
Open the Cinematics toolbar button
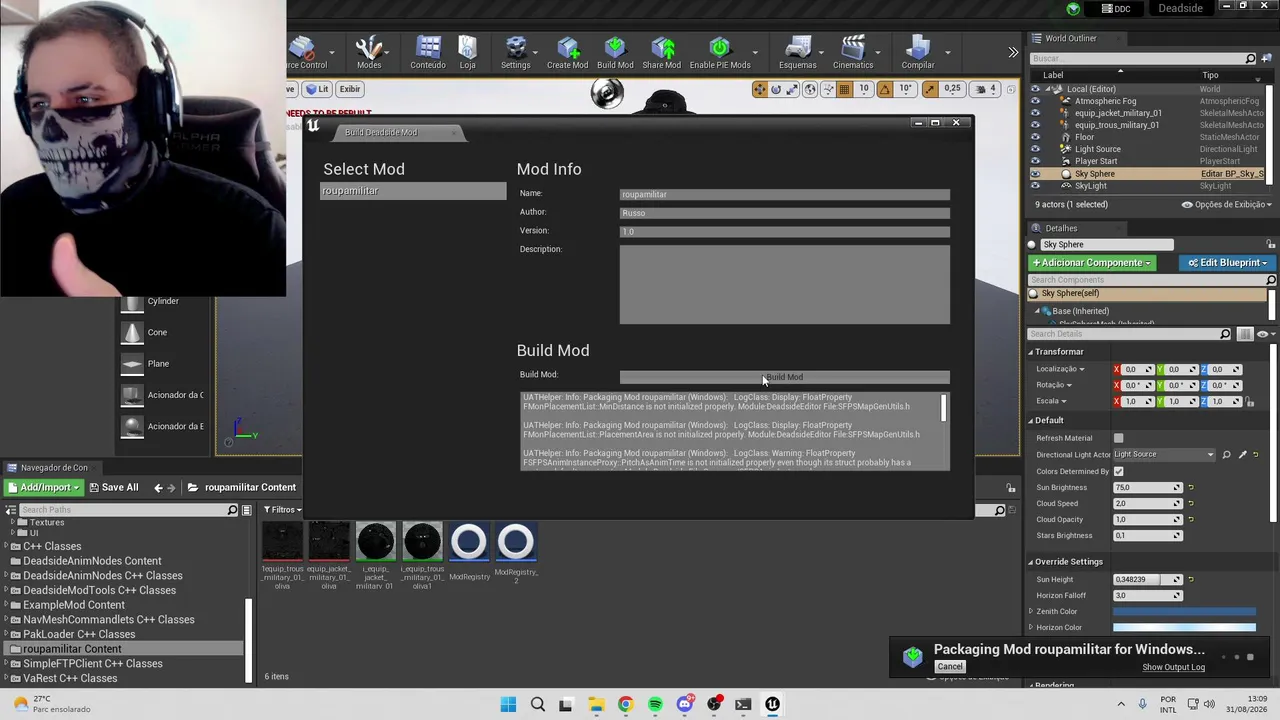(x=853, y=53)
